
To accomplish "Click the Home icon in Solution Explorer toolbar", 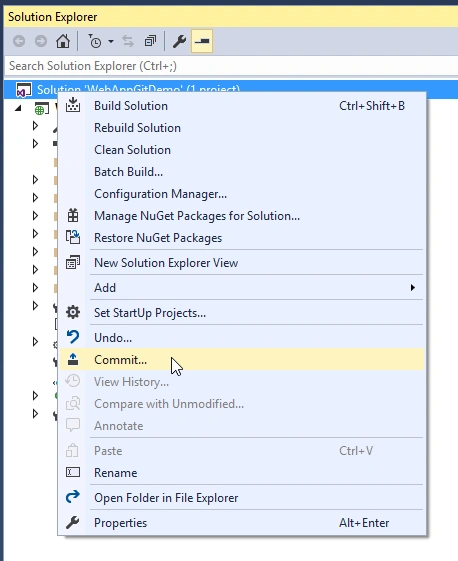I will coord(63,42).
